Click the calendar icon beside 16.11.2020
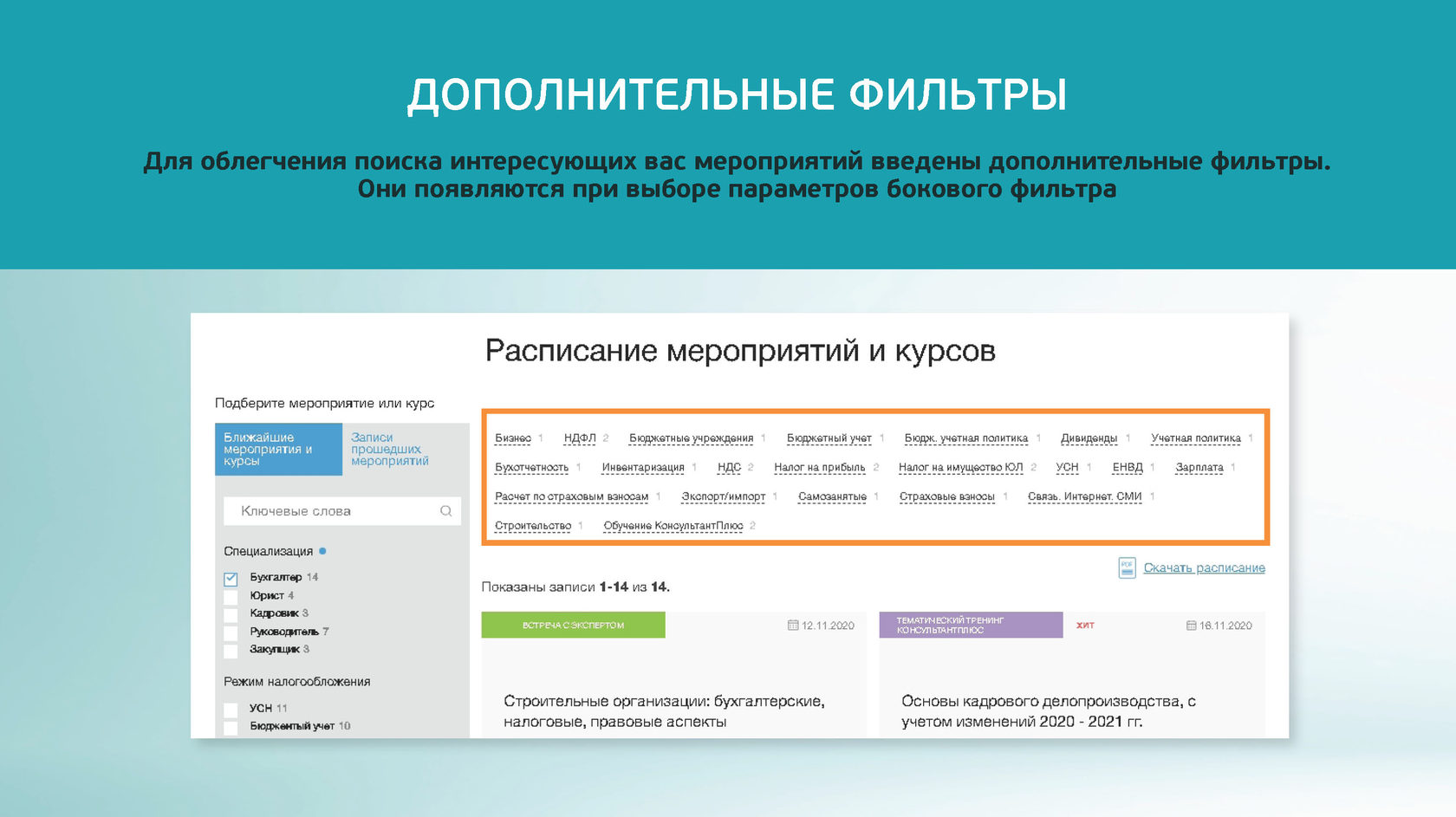Viewport: 1456px width, 817px height. [1191, 625]
